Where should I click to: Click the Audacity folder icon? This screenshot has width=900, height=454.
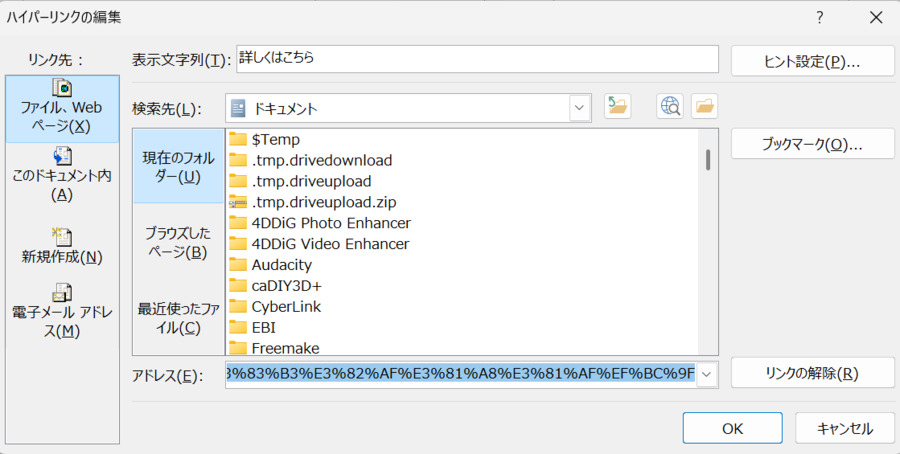pyautogui.click(x=238, y=265)
